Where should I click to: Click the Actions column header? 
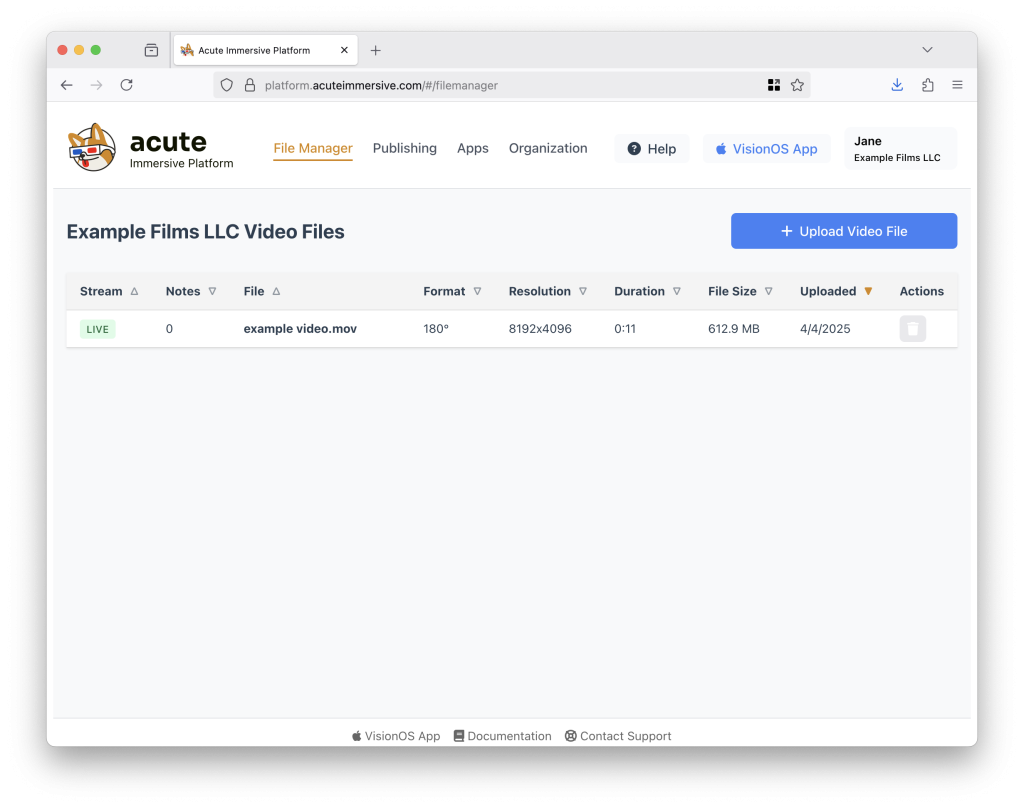coord(921,291)
